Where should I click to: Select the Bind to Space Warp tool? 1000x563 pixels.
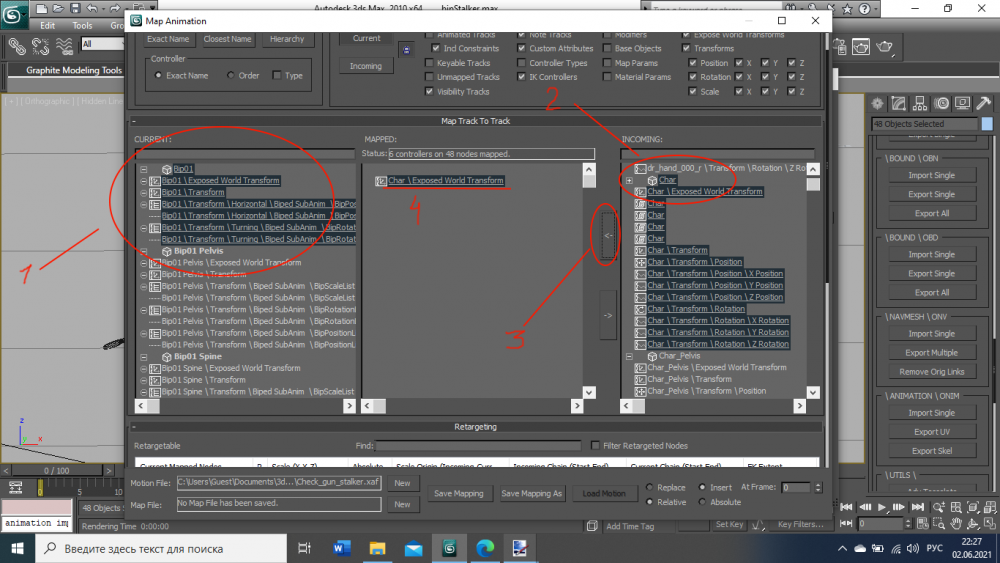(64, 46)
